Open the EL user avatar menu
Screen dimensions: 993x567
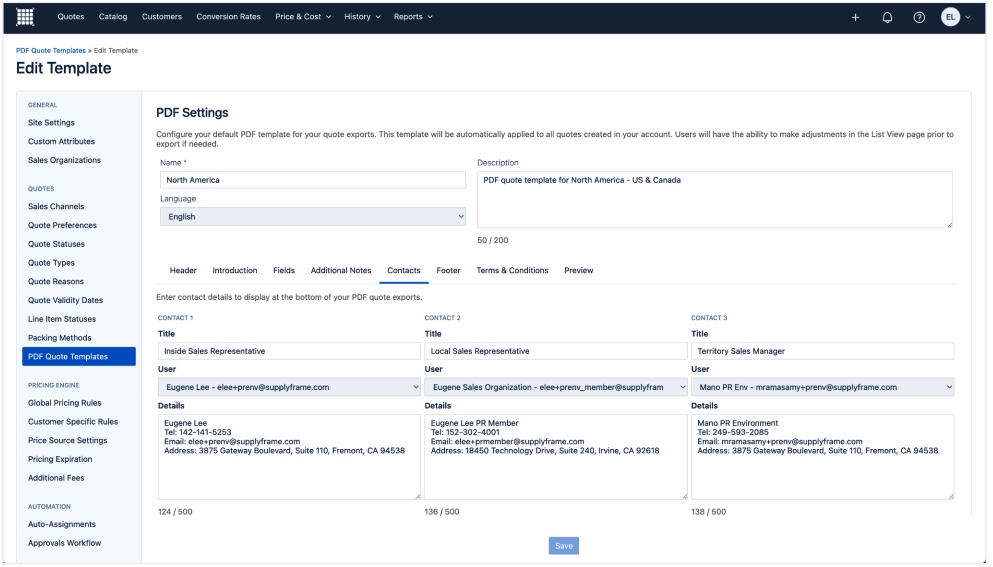pyautogui.click(x=955, y=17)
